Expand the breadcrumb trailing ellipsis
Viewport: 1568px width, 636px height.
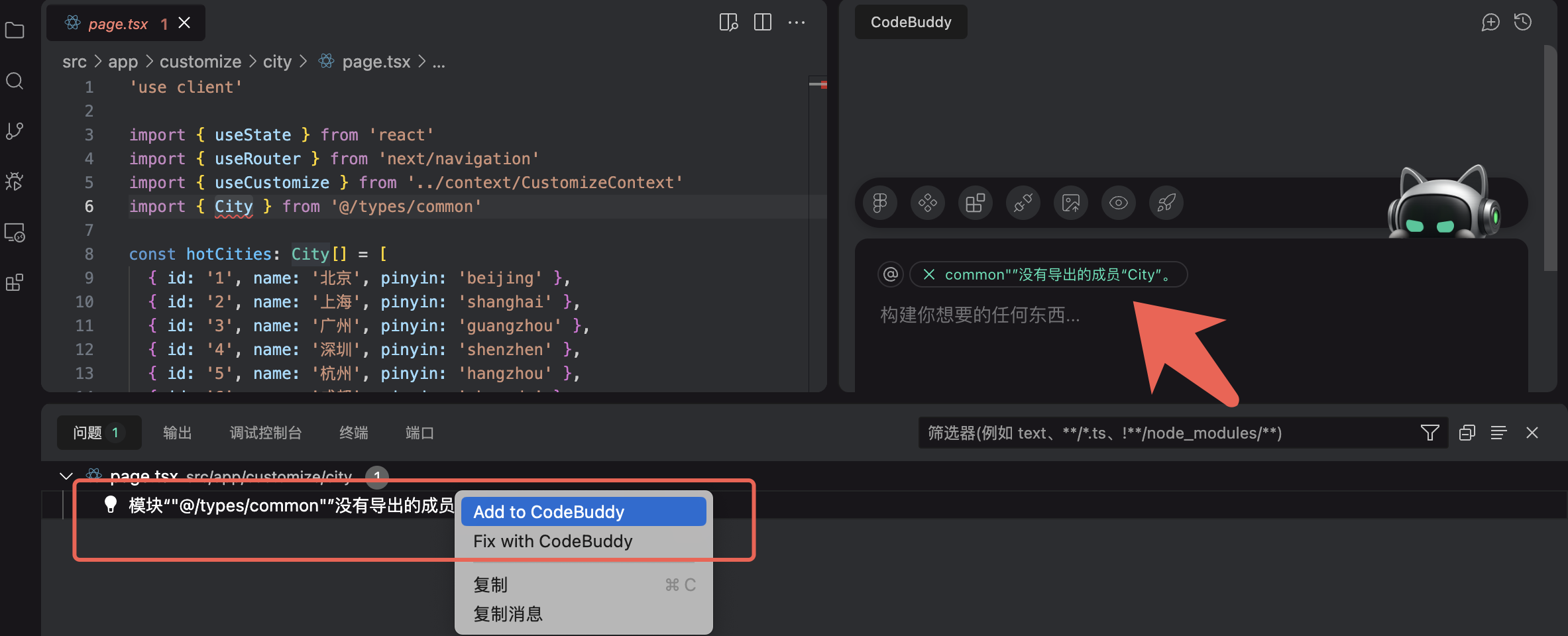click(439, 62)
